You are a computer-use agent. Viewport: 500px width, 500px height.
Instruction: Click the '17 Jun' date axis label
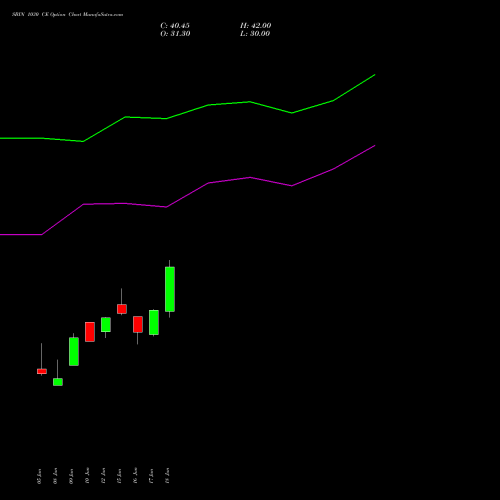coord(151,476)
